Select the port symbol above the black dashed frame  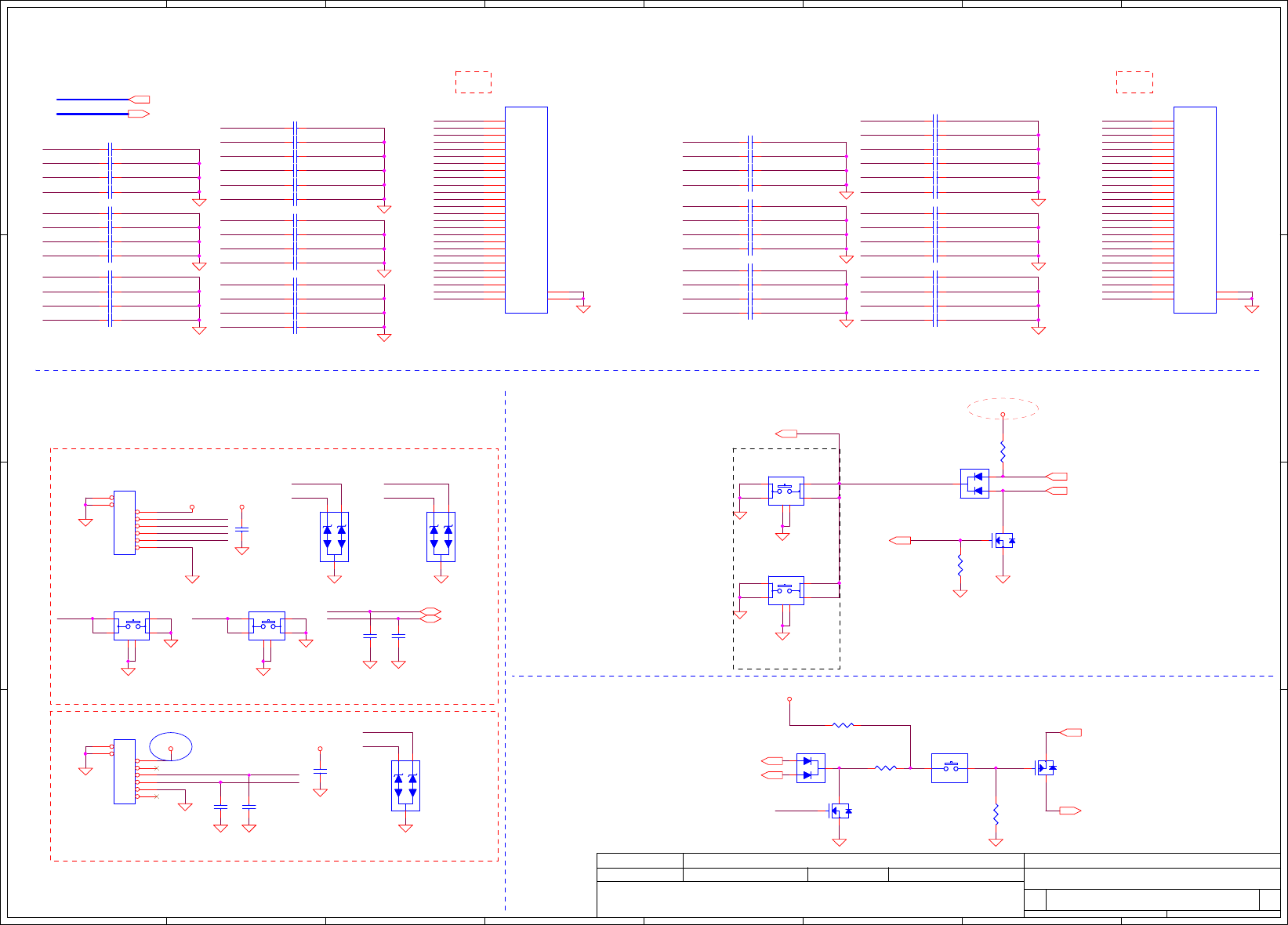(786, 433)
